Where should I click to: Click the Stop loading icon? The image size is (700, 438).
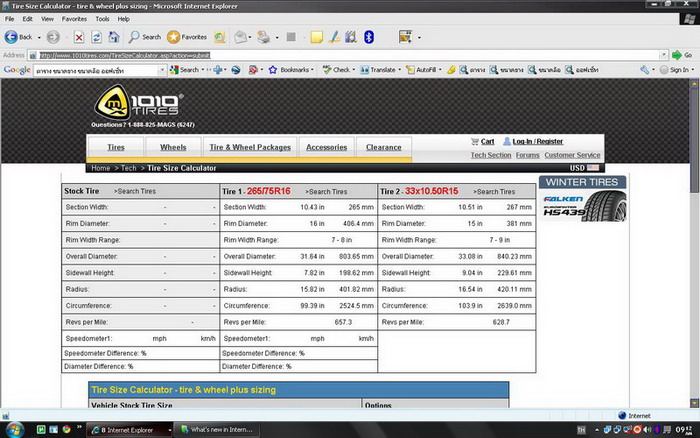click(x=79, y=37)
